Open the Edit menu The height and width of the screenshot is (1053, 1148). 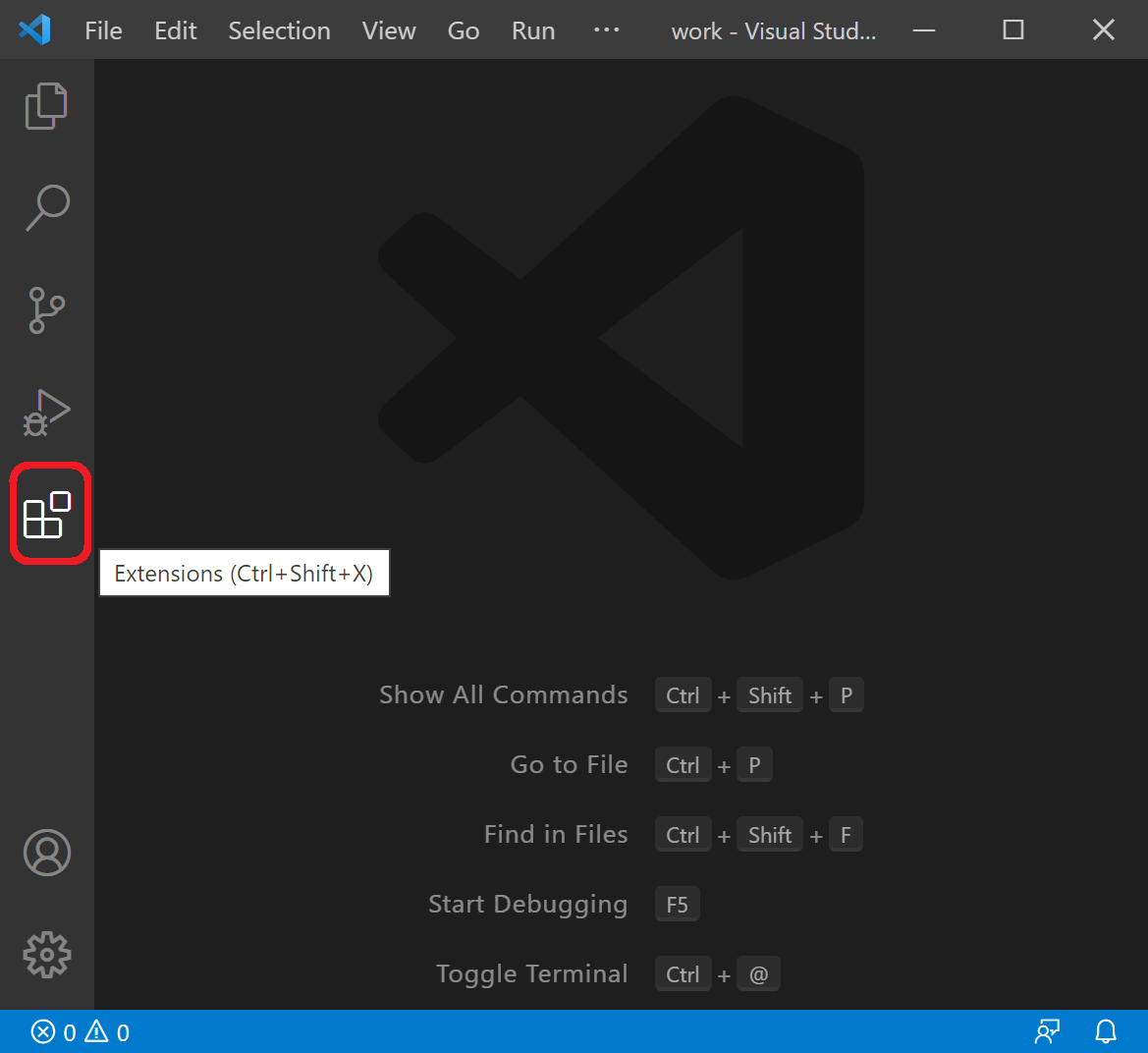pyautogui.click(x=175, y=30)
